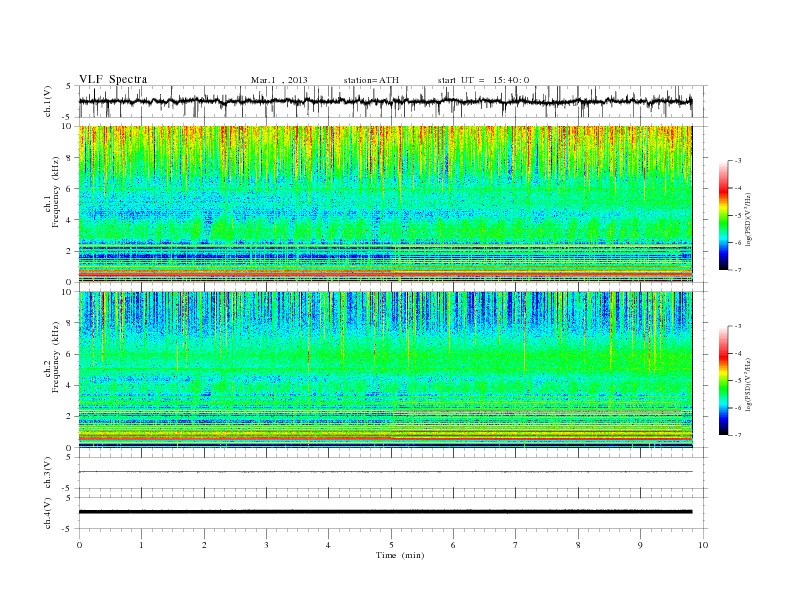Click the 'ch.3(V)' axis label

click(48, 473)
